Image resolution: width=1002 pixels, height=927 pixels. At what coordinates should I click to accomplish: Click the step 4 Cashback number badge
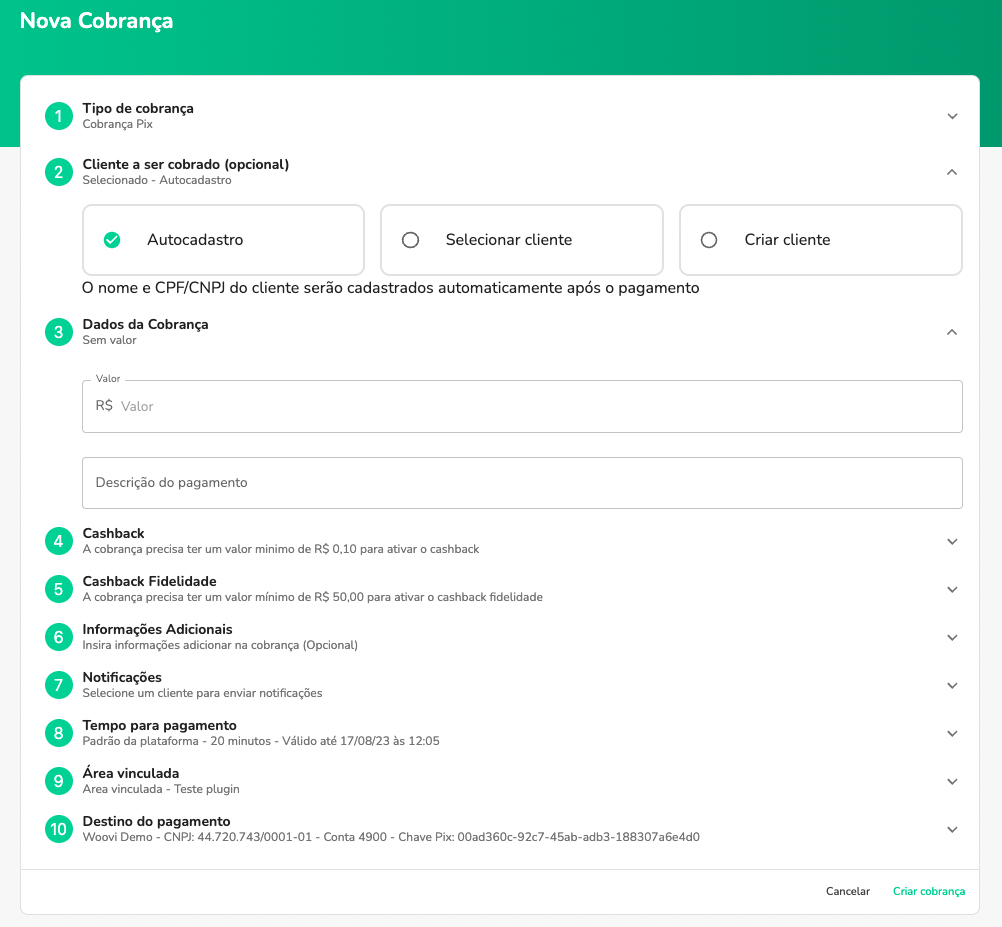tap(59, 541)
